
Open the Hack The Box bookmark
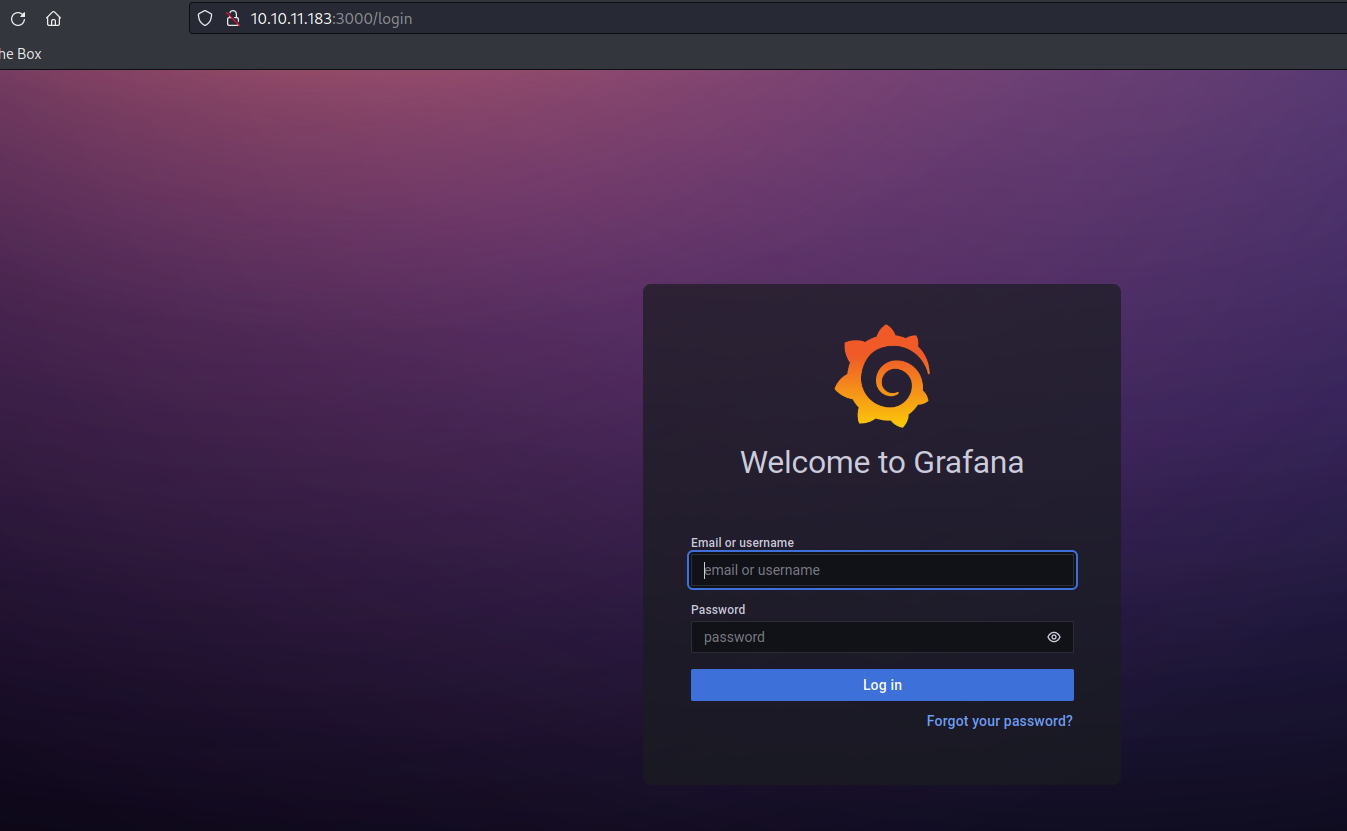21,54
